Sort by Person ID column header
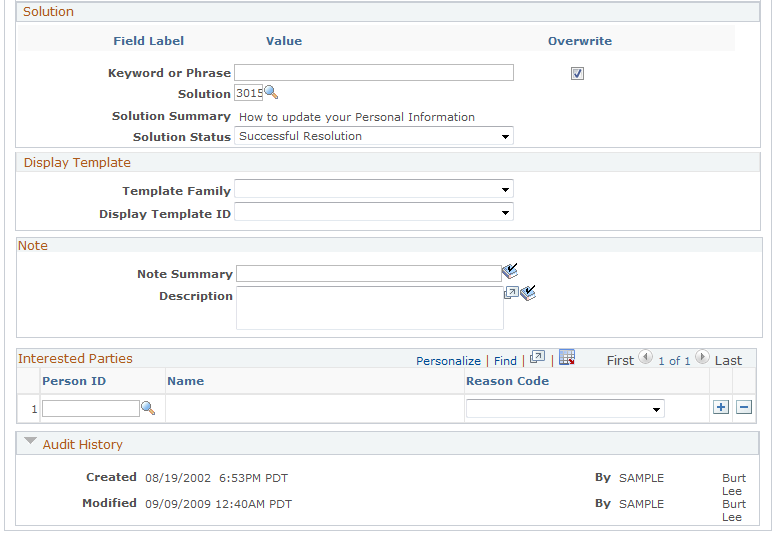The image size is (775, 535). coord(74,381)
